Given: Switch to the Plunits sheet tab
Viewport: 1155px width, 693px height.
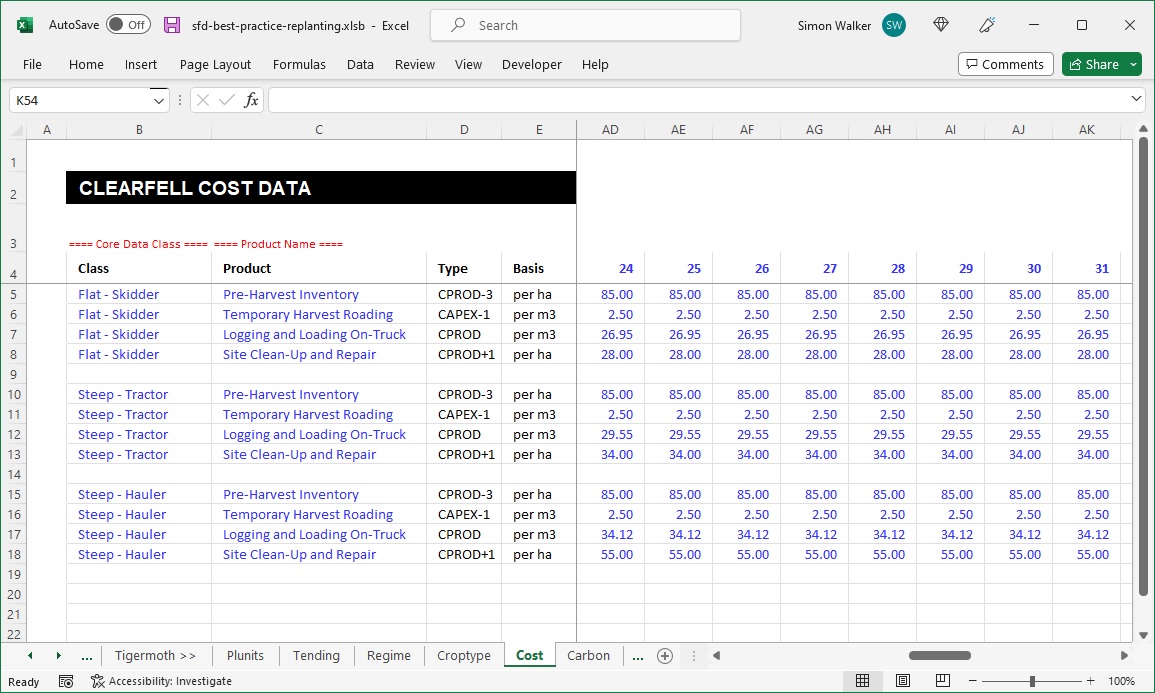Looking at the screenshot, I should [x=245, y=655].
